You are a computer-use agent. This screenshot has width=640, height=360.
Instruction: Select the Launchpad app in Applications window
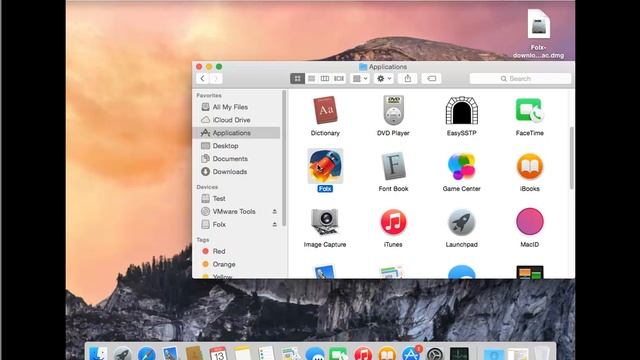pos(461,222)
